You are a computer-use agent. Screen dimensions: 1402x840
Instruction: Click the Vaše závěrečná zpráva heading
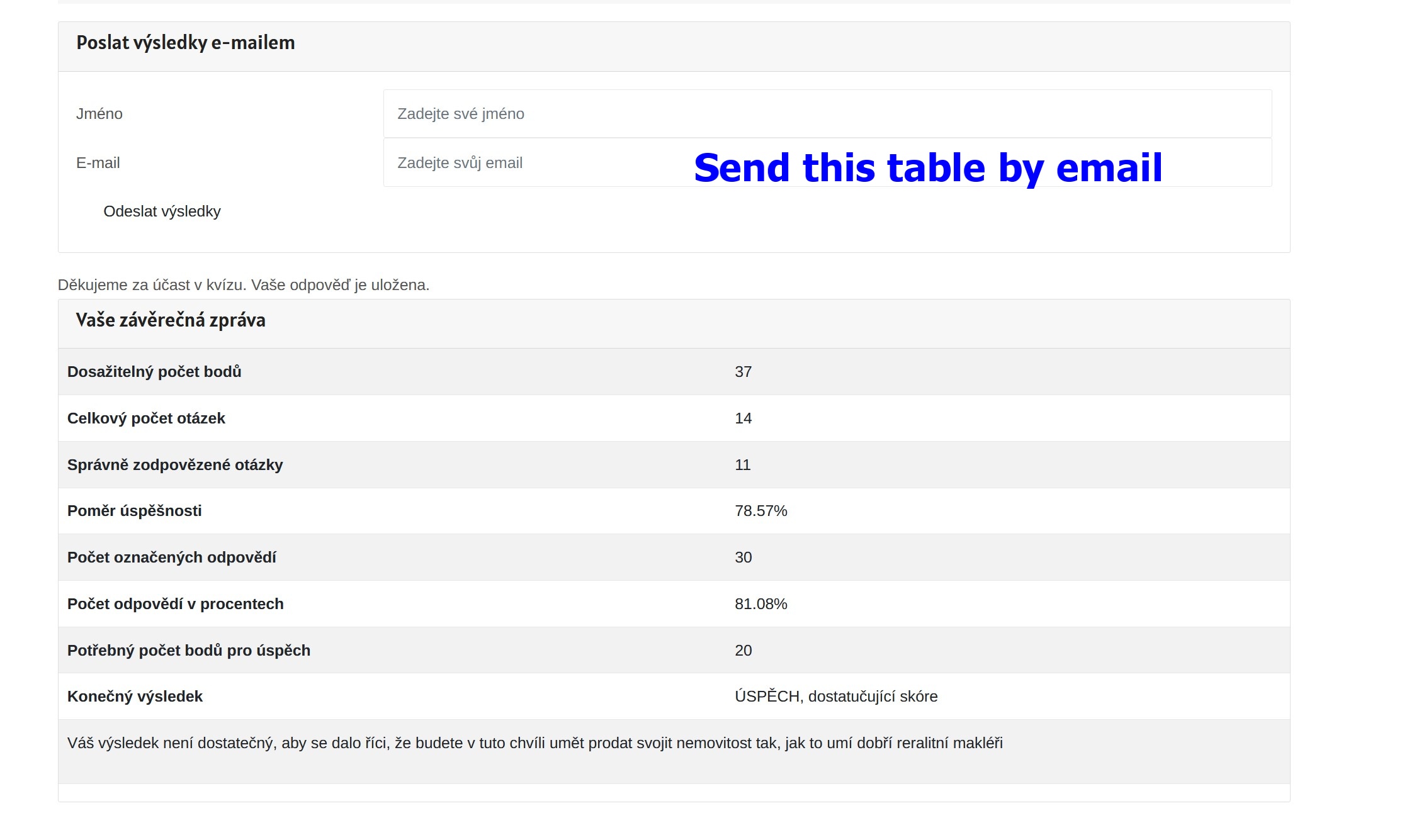point(171,320)
